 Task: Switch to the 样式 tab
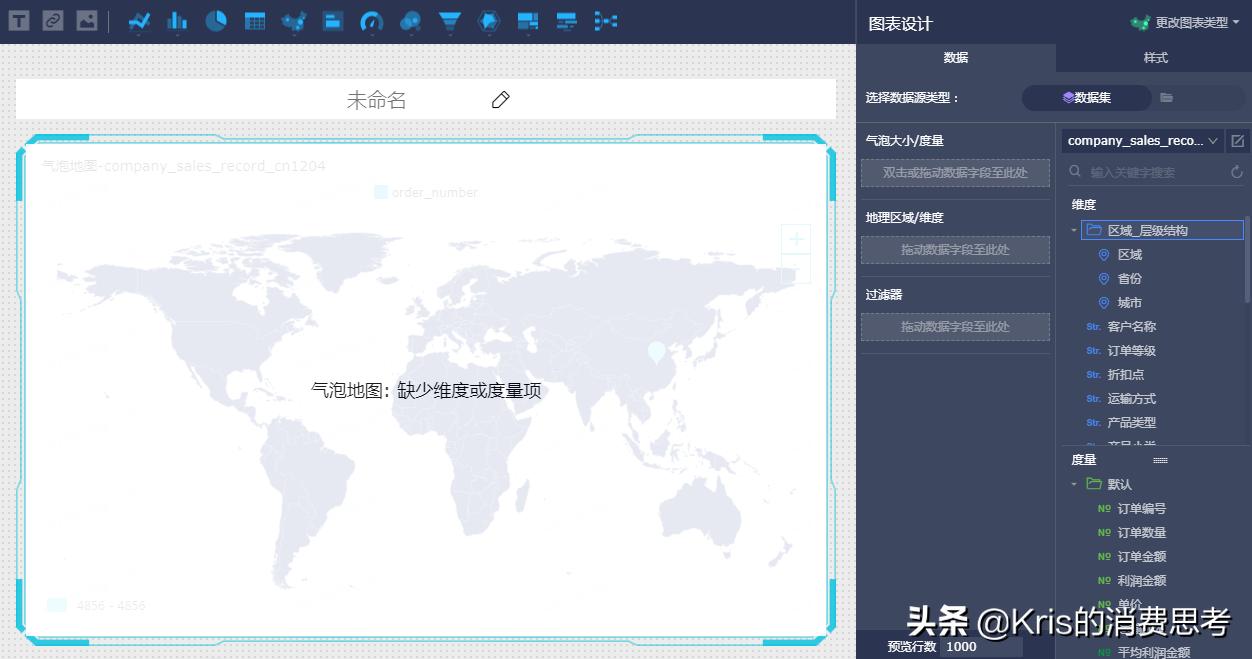click(1155, 58)
